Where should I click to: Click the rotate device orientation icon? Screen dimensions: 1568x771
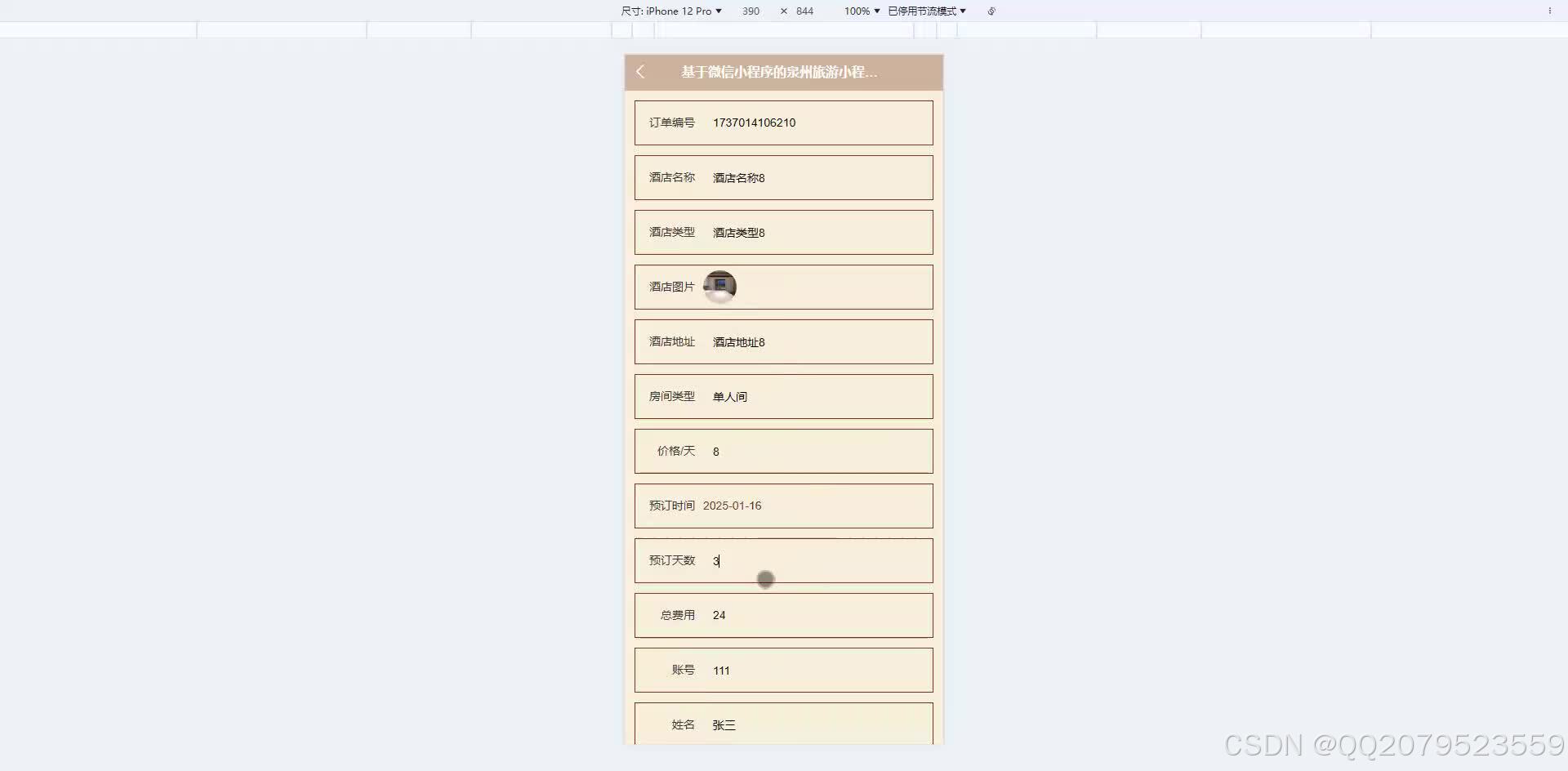point(991,11)
